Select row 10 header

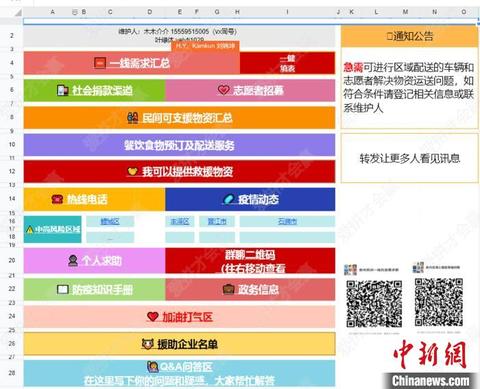[x=12, y=145]
